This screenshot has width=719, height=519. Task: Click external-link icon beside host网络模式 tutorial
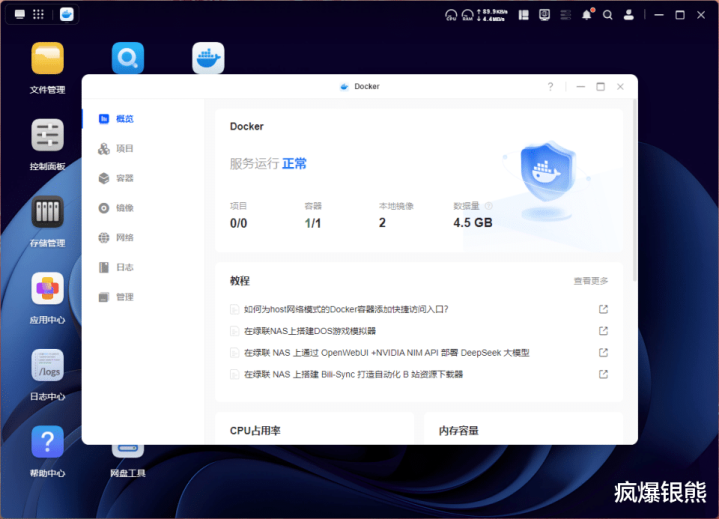[603, 309]
